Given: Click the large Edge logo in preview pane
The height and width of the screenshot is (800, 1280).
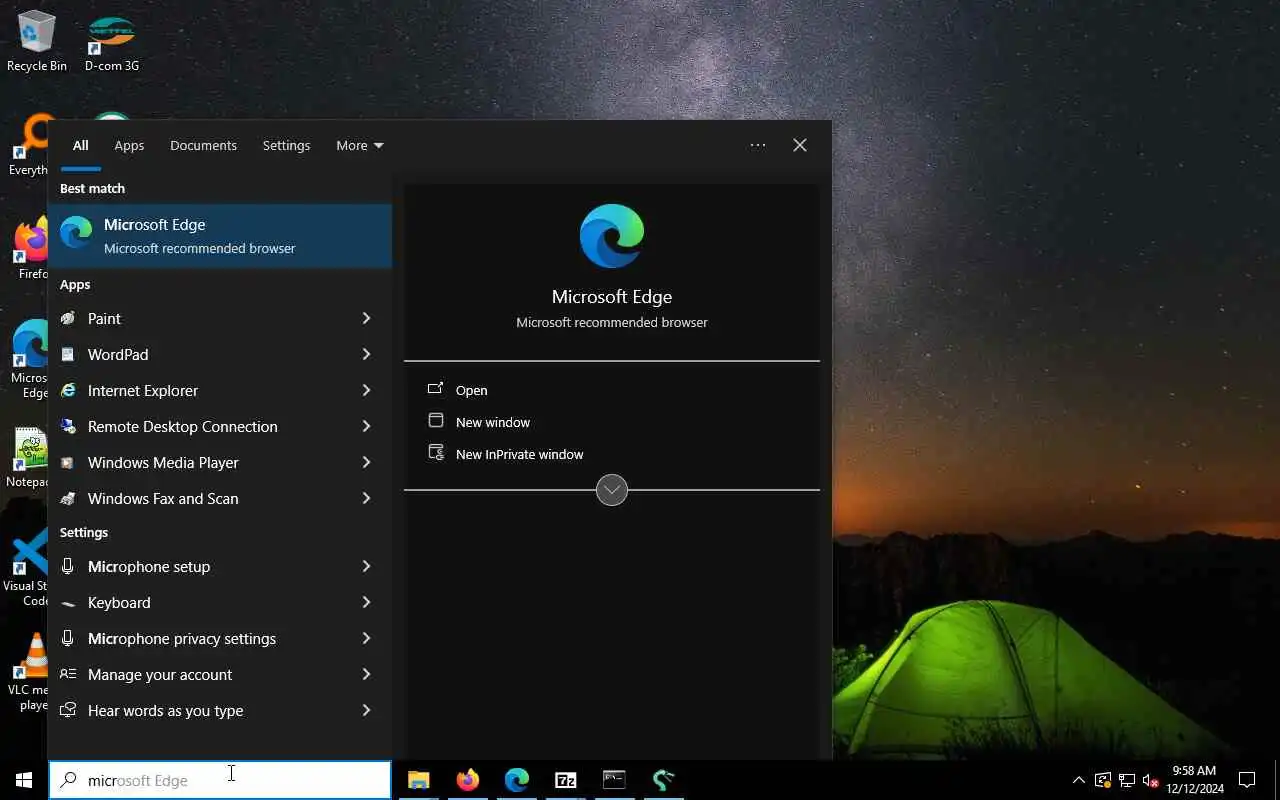Looking at the screenshot, I should (612, 236).
